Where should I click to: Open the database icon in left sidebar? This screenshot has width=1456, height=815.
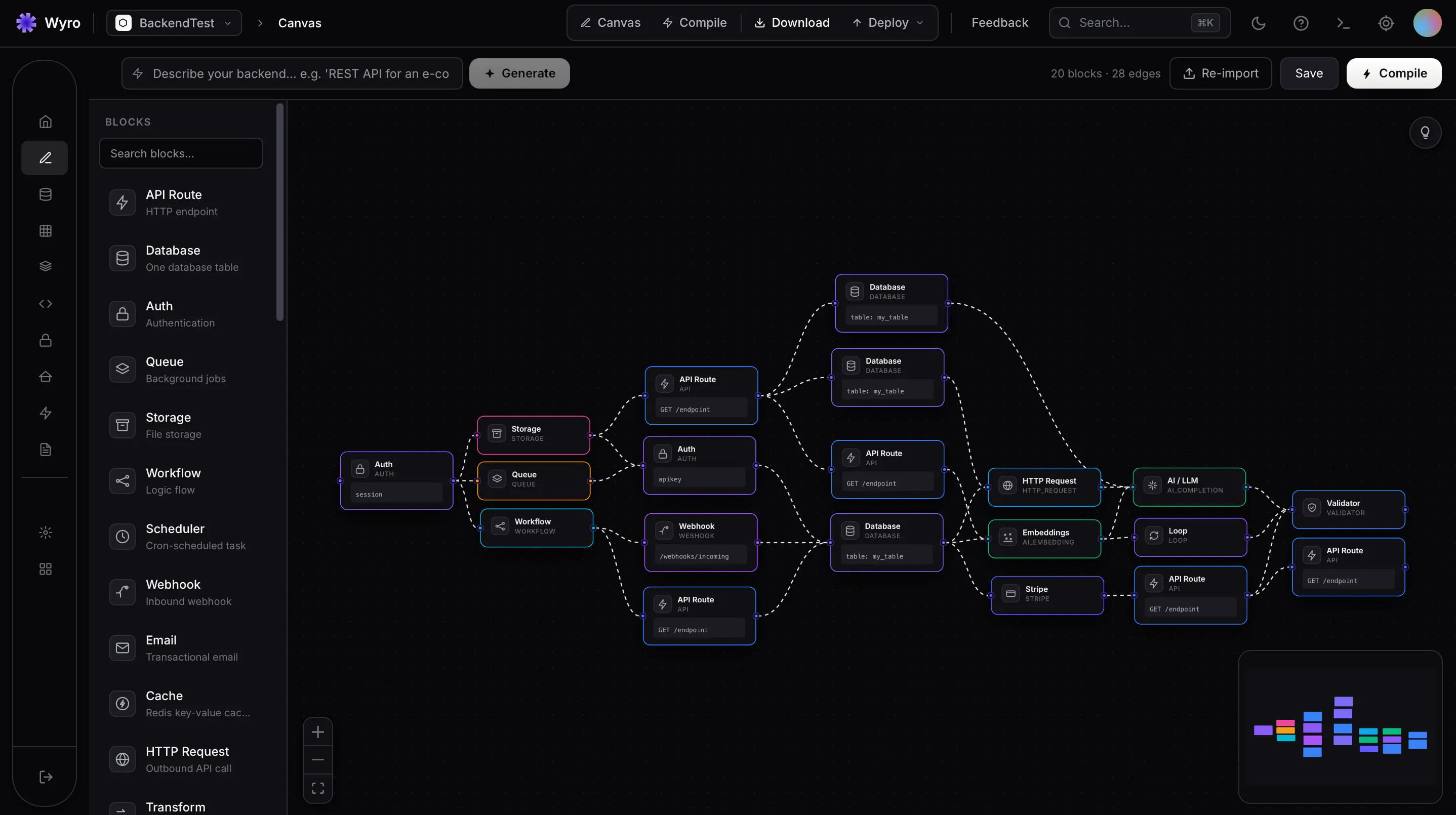click(45, 194)
